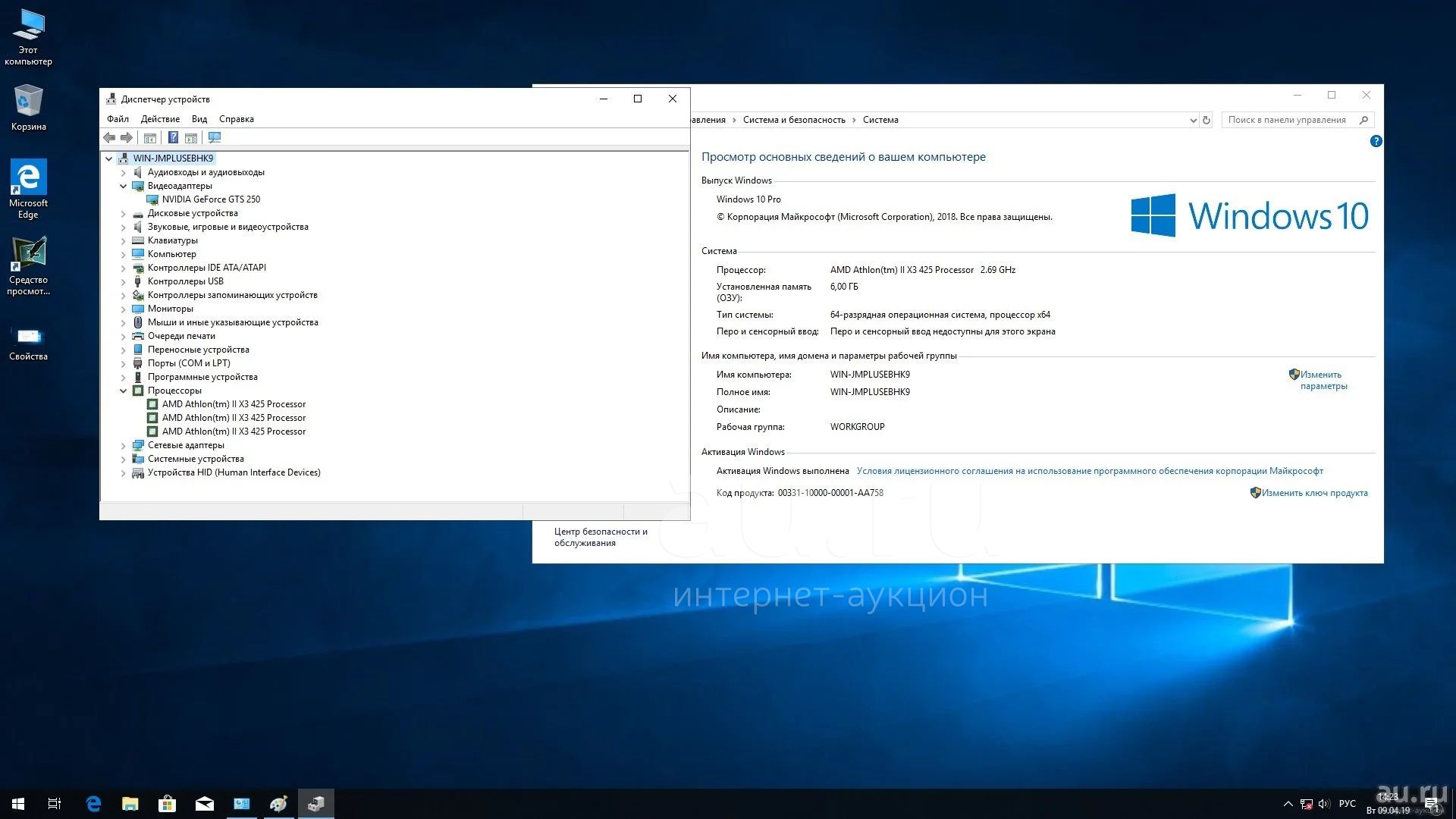Click the blue help icon in System window
This screenshot has height=819, width=1456.
click(1376, 141)
